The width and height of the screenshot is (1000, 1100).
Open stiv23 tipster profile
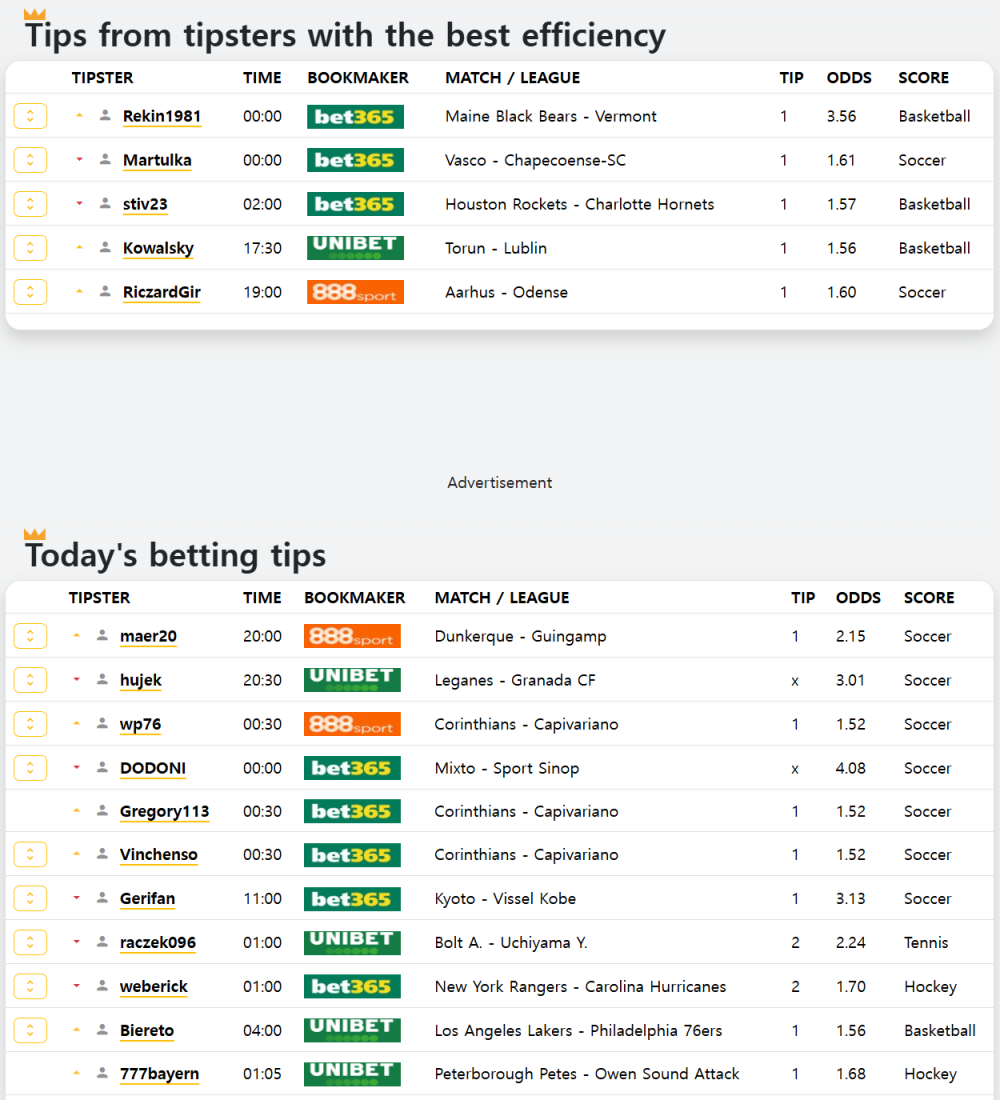coord(145,204)
